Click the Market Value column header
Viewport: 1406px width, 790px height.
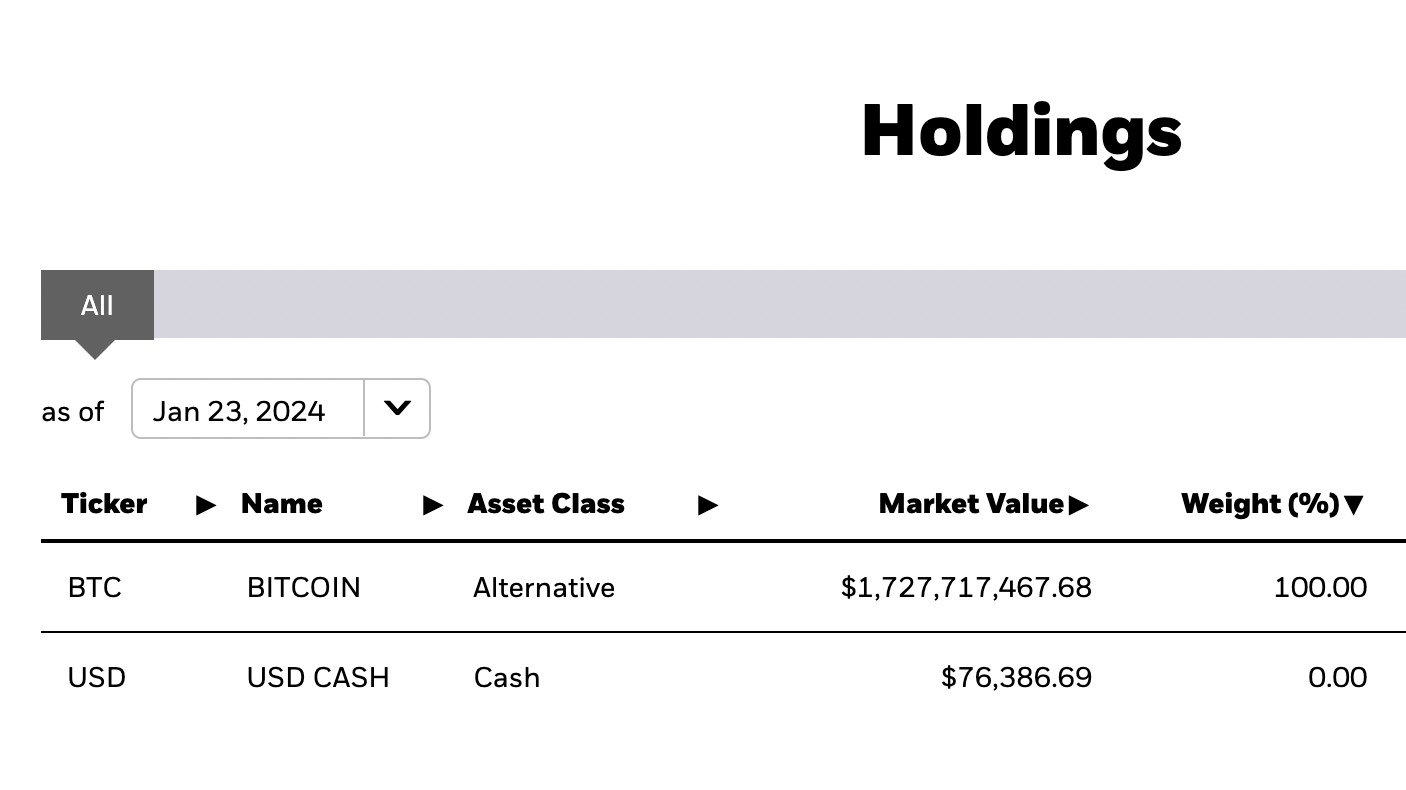point(971,504)
